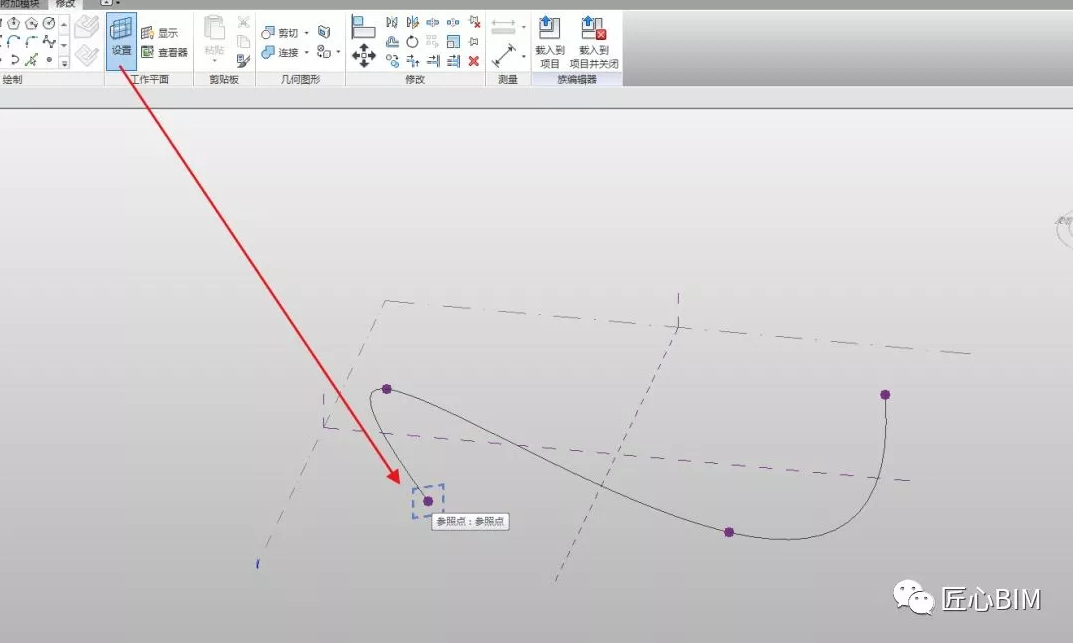1073x643 pixels.
Task: Click Load into Project and Close (载入到项目并关闭)
Action: (594, 42)
